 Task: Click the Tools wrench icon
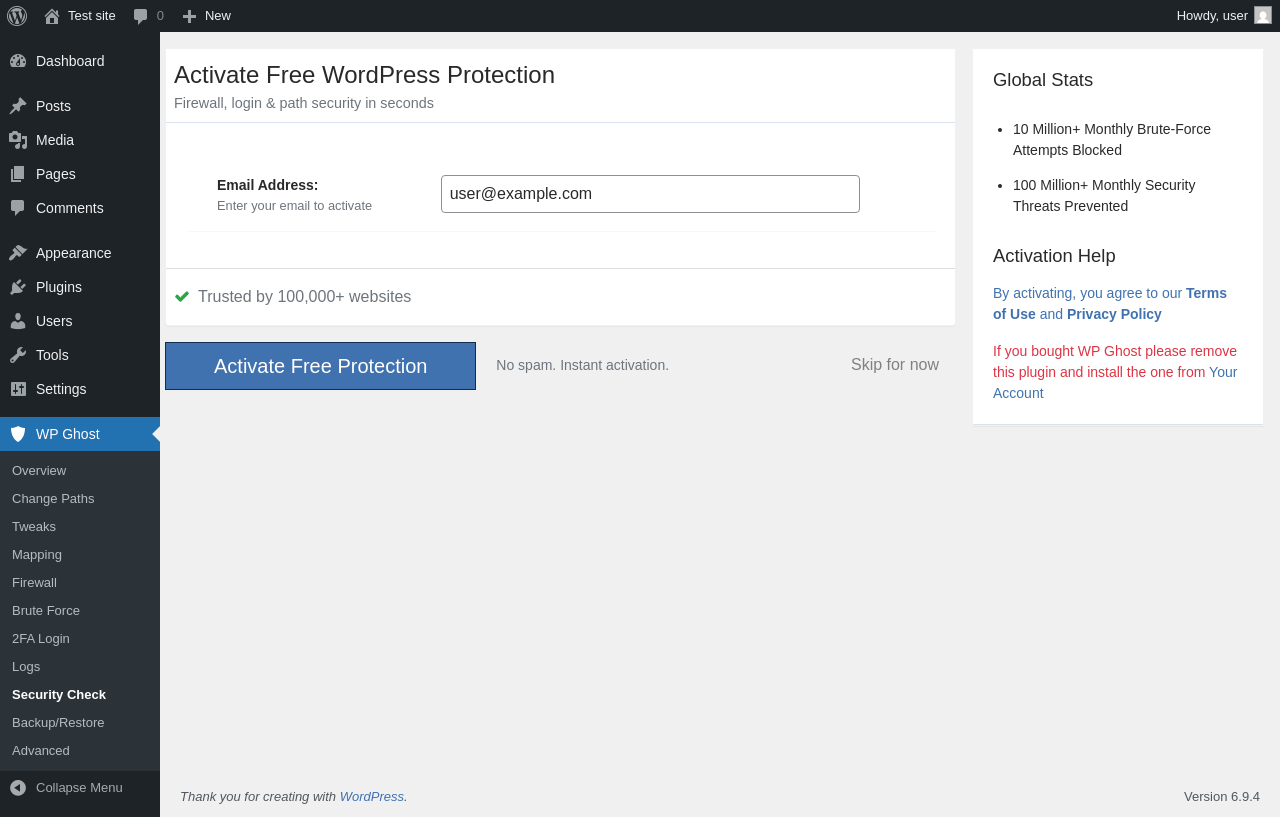click(x=18, y=355)
